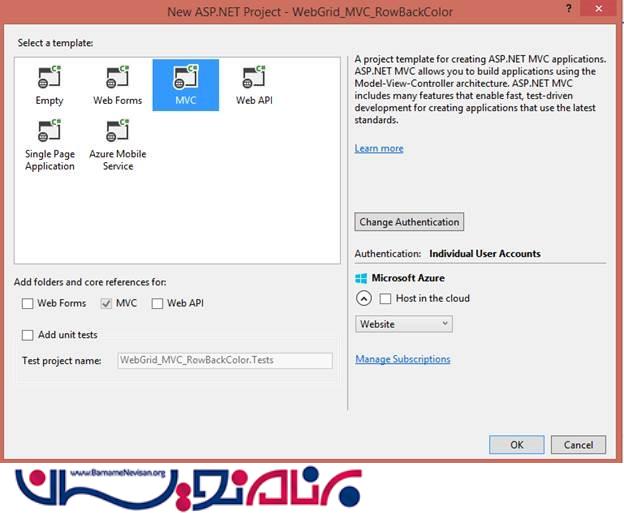Open the Learn more link
This screenshot has height=513, width=624.
[379, 148]
